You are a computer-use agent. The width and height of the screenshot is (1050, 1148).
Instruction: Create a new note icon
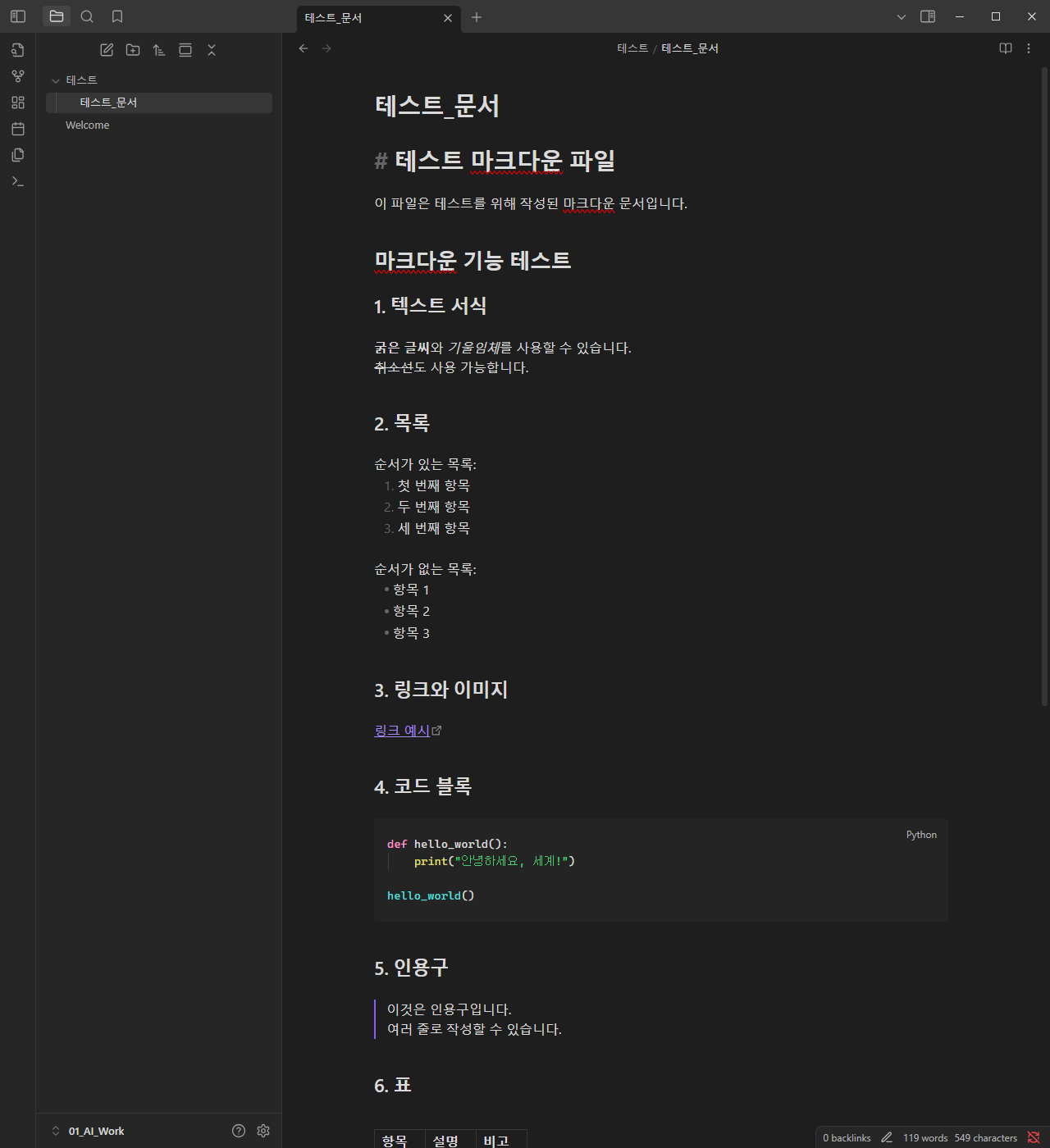107,50
